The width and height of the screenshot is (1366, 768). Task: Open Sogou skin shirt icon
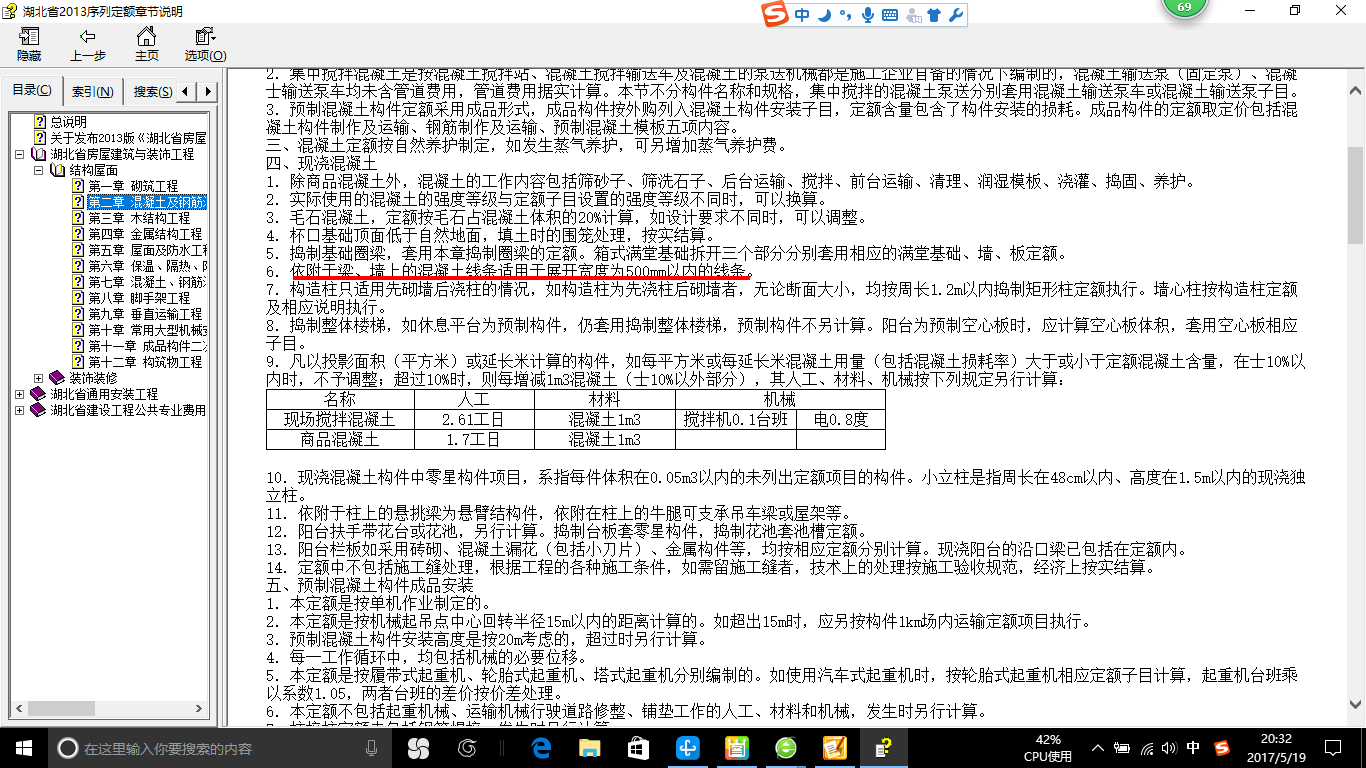pos(933,15)
